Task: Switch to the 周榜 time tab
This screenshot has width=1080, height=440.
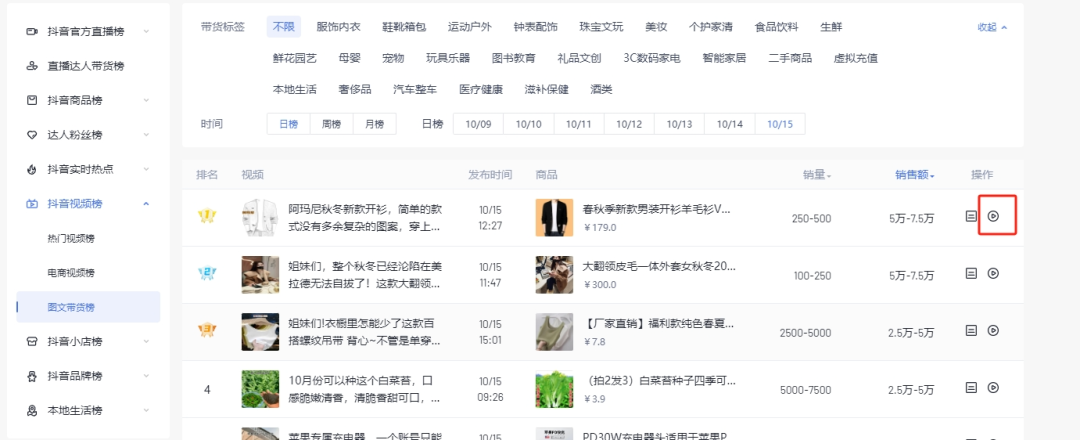Action: pos(331,124)
